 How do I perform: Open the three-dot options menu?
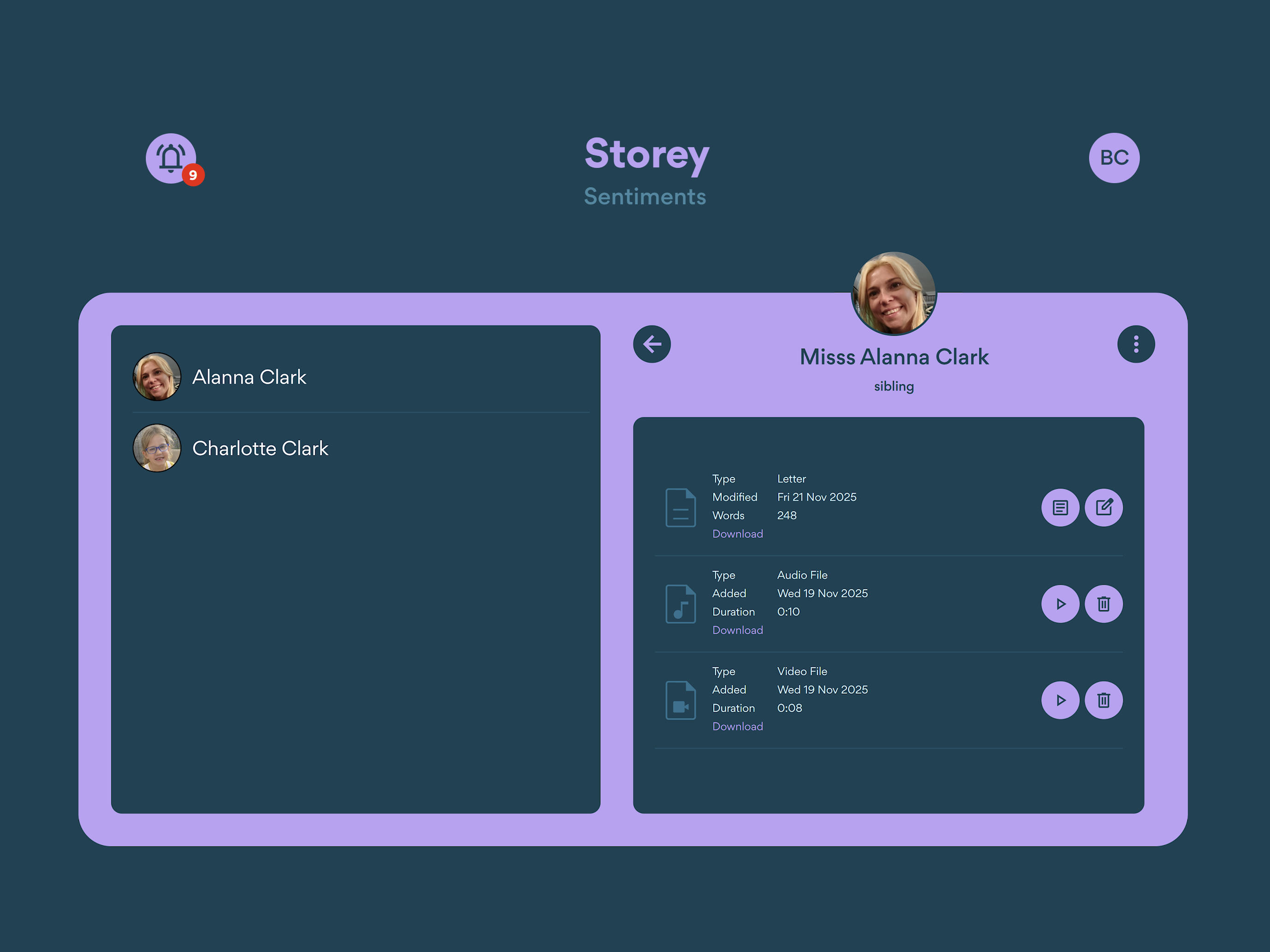point(1136,344)
